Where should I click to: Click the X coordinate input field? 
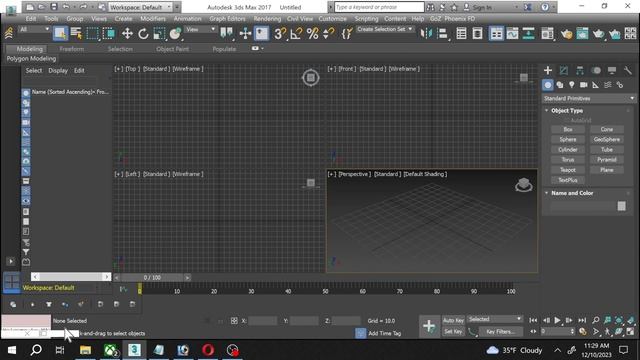point(262,321)
